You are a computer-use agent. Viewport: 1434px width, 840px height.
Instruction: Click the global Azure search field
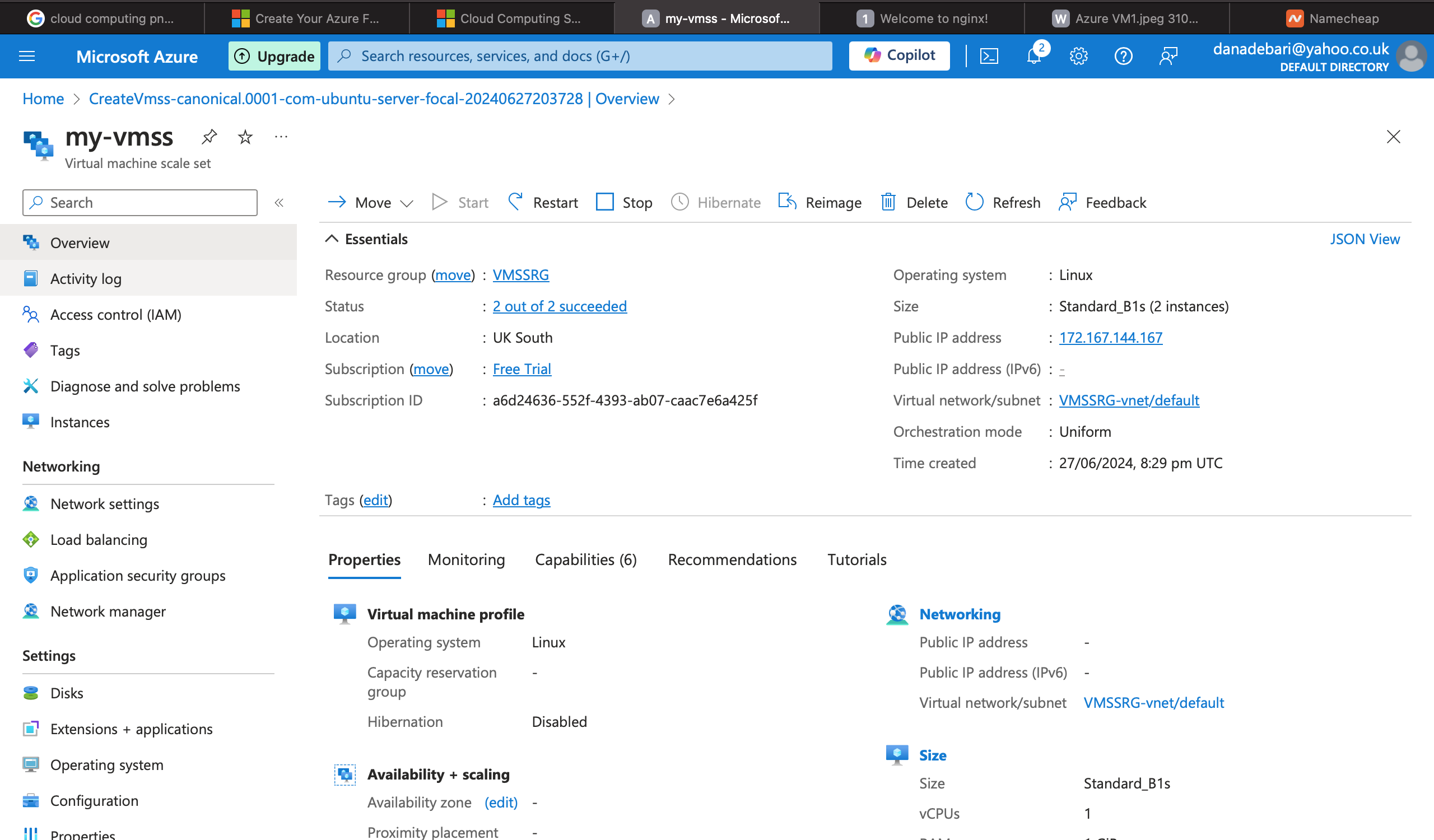pos(580,56)
